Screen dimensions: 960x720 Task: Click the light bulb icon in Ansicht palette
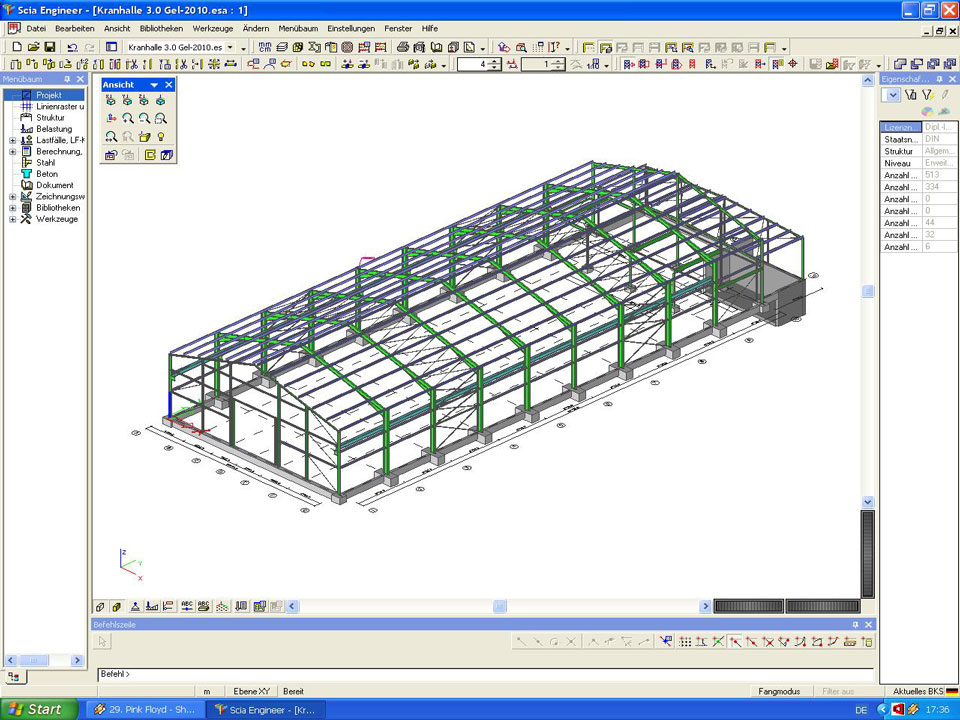point(160,136)
